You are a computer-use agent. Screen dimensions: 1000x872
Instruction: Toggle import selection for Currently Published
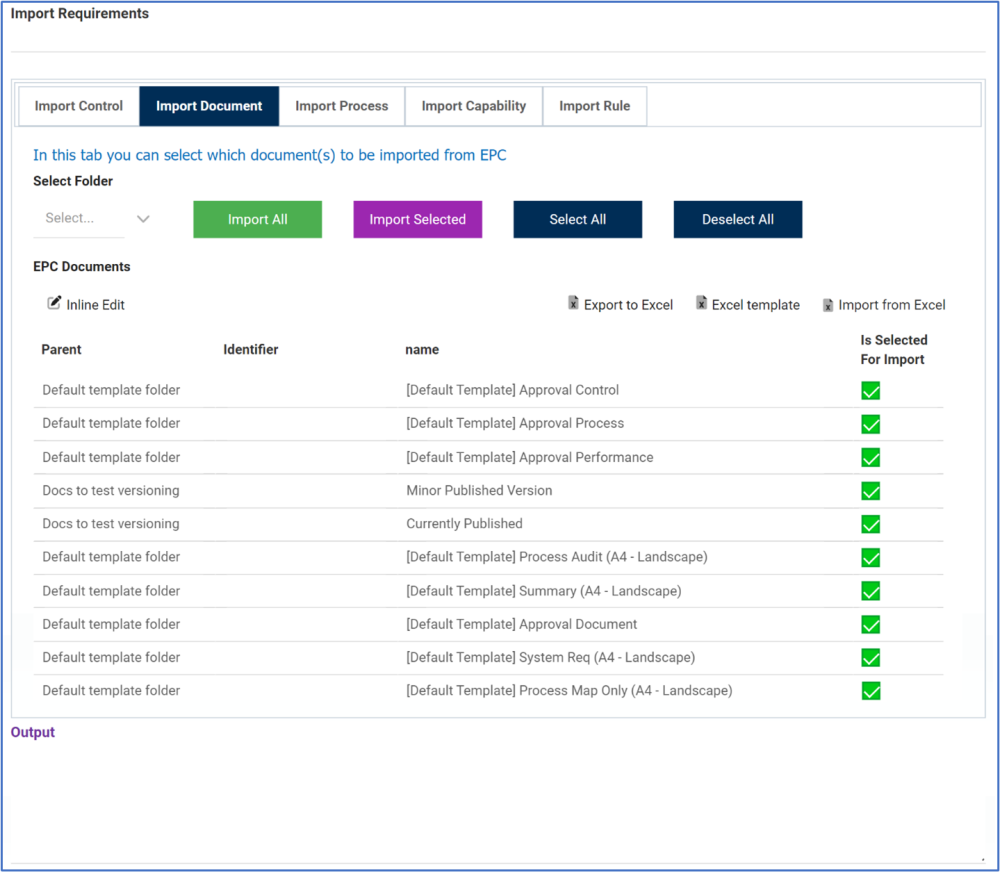pyautogui.click(x=870, y=524)
